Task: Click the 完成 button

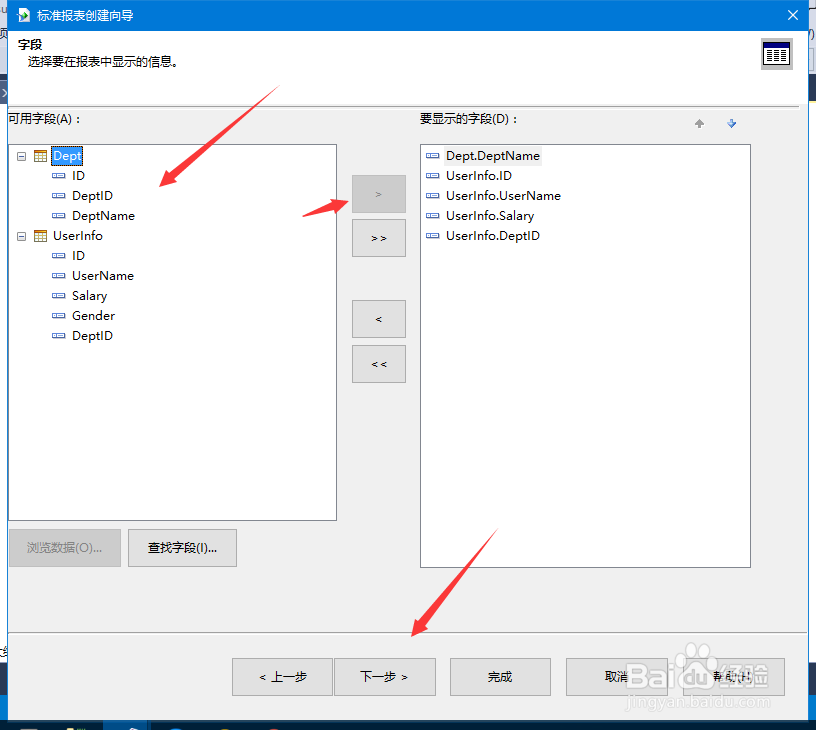Action: [x=499, y=677]
